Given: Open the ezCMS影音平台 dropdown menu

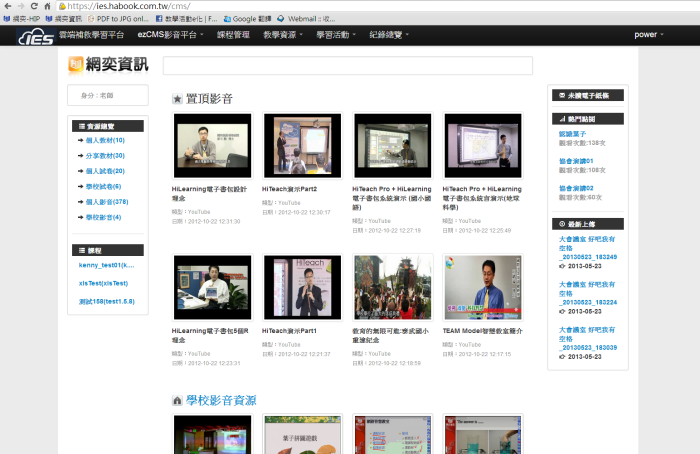Looking at the screenshot, I should (171, 35).
